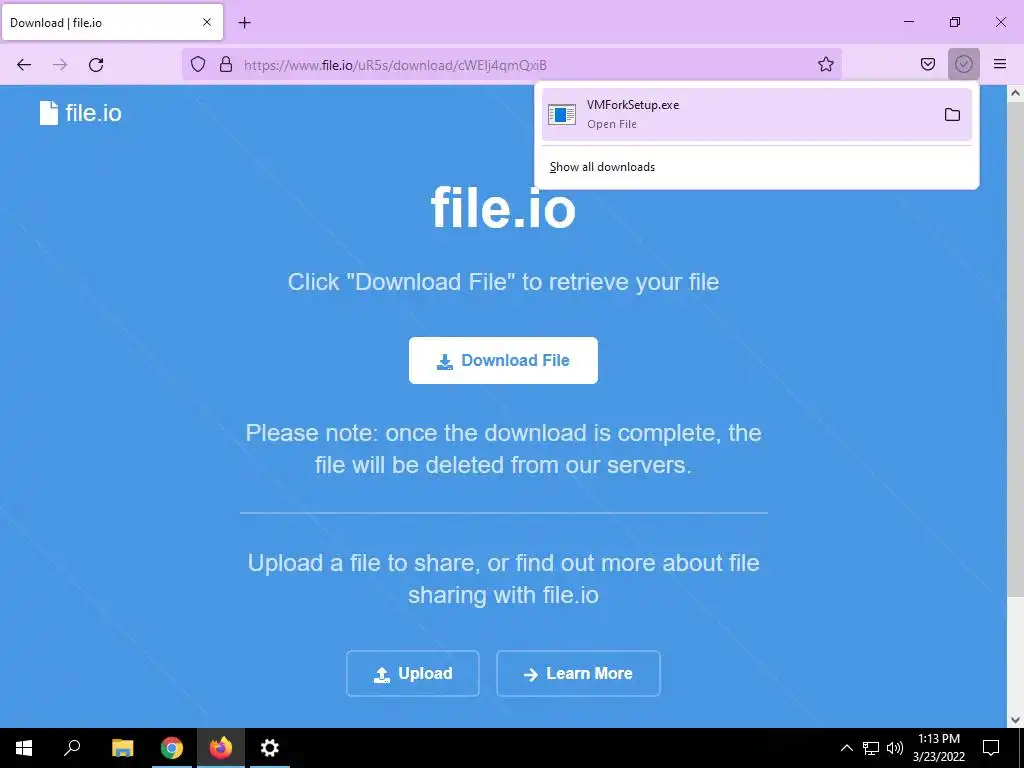Screen dimensions: 1024x768
Task: Open Windows taskbar search
Action: pyautogui.click(x=72, y=748)
